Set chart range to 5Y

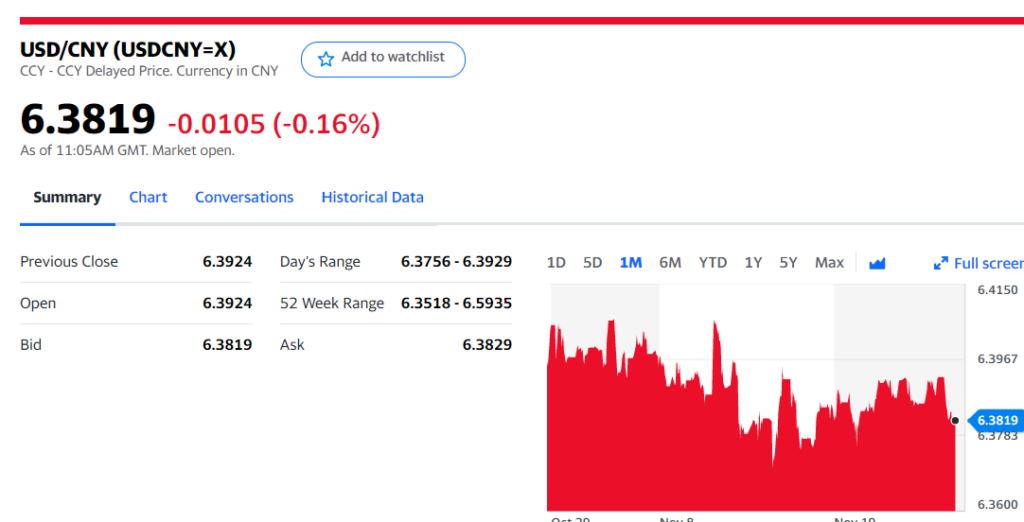788,263
